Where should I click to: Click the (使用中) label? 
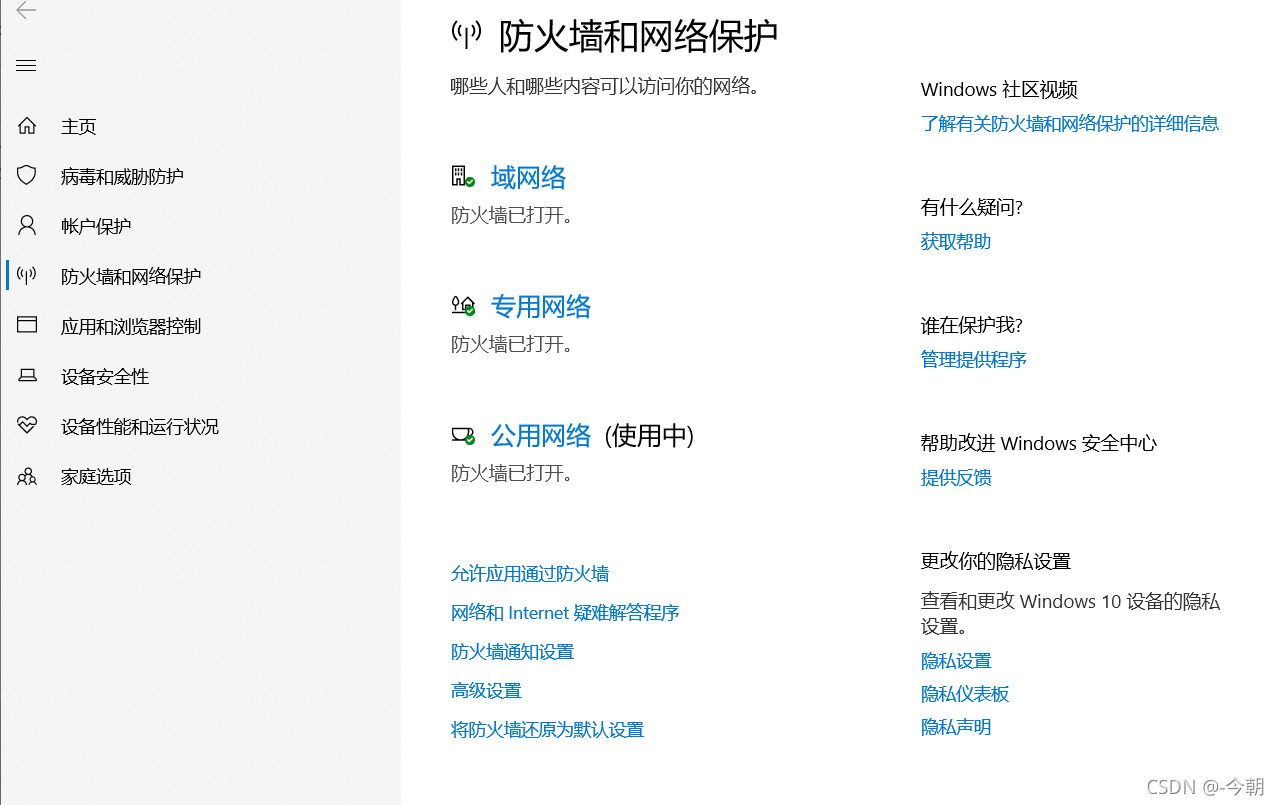tap(650, 435)
